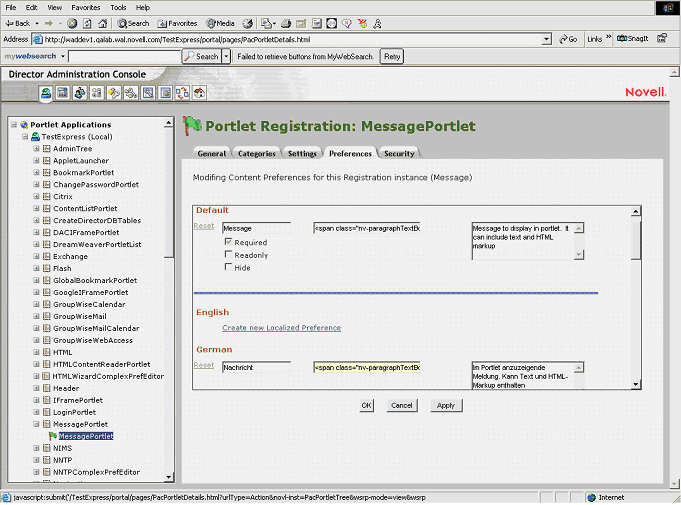Click the orange arrows workflow console icon
Screen dimensions: 681x505
coord(182,92)
